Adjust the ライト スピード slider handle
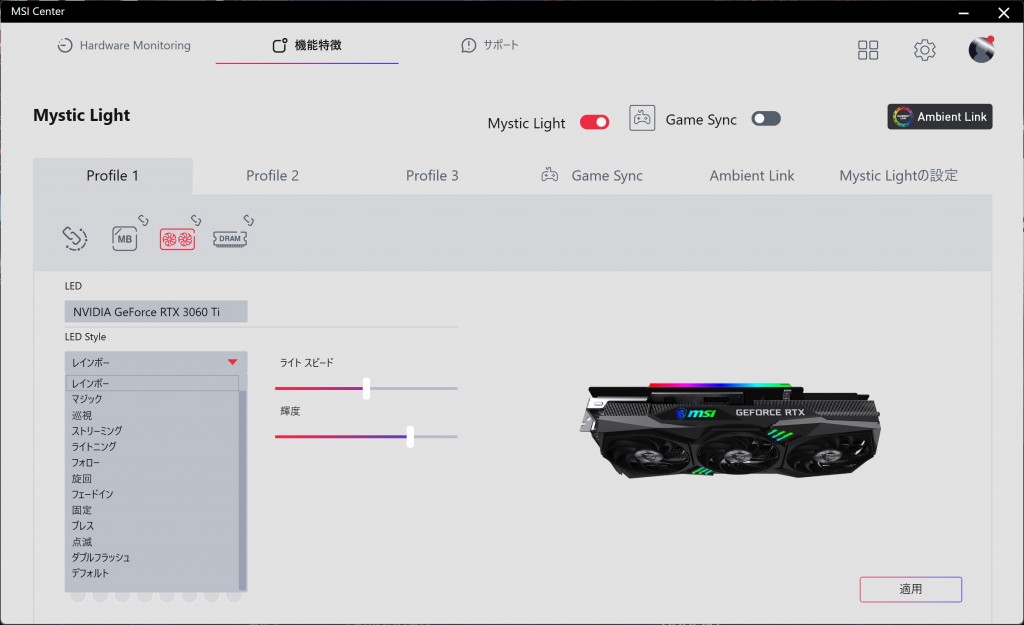Image resolution: width=1024 pixels, height=625 pixels. pyautogui.click(x=366, y=388)
